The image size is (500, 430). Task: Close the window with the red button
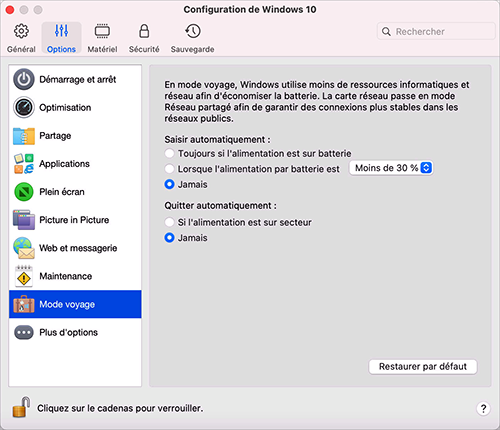[x=10, y=10]
